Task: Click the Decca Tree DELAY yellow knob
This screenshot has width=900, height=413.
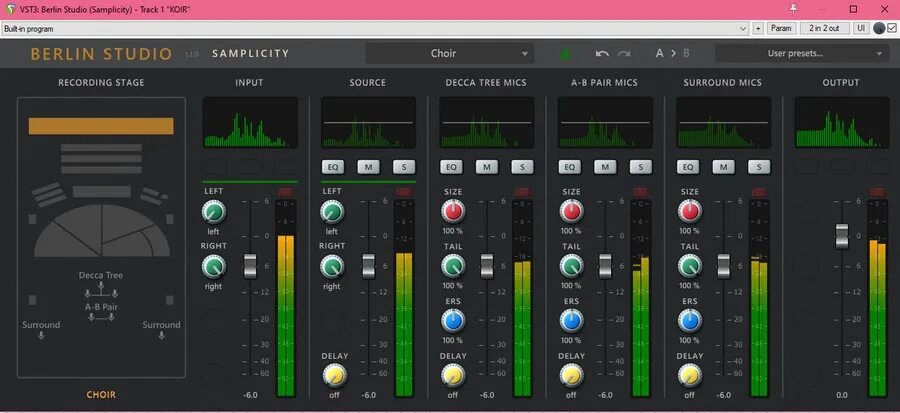Action: click(453, 376)
